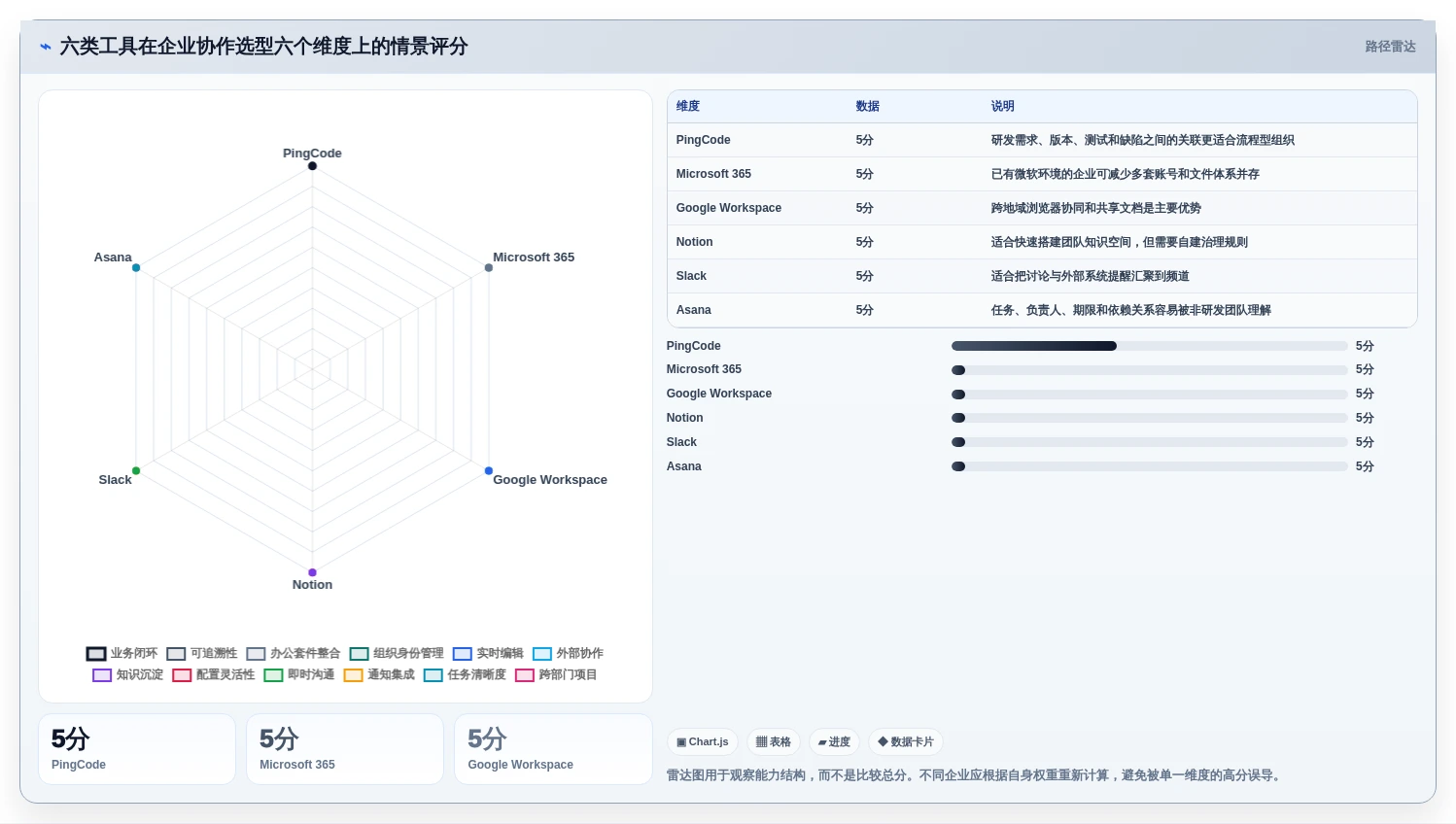
Task: Click the 5分 value in the Notion table row
Action: [x=864, y=242]
